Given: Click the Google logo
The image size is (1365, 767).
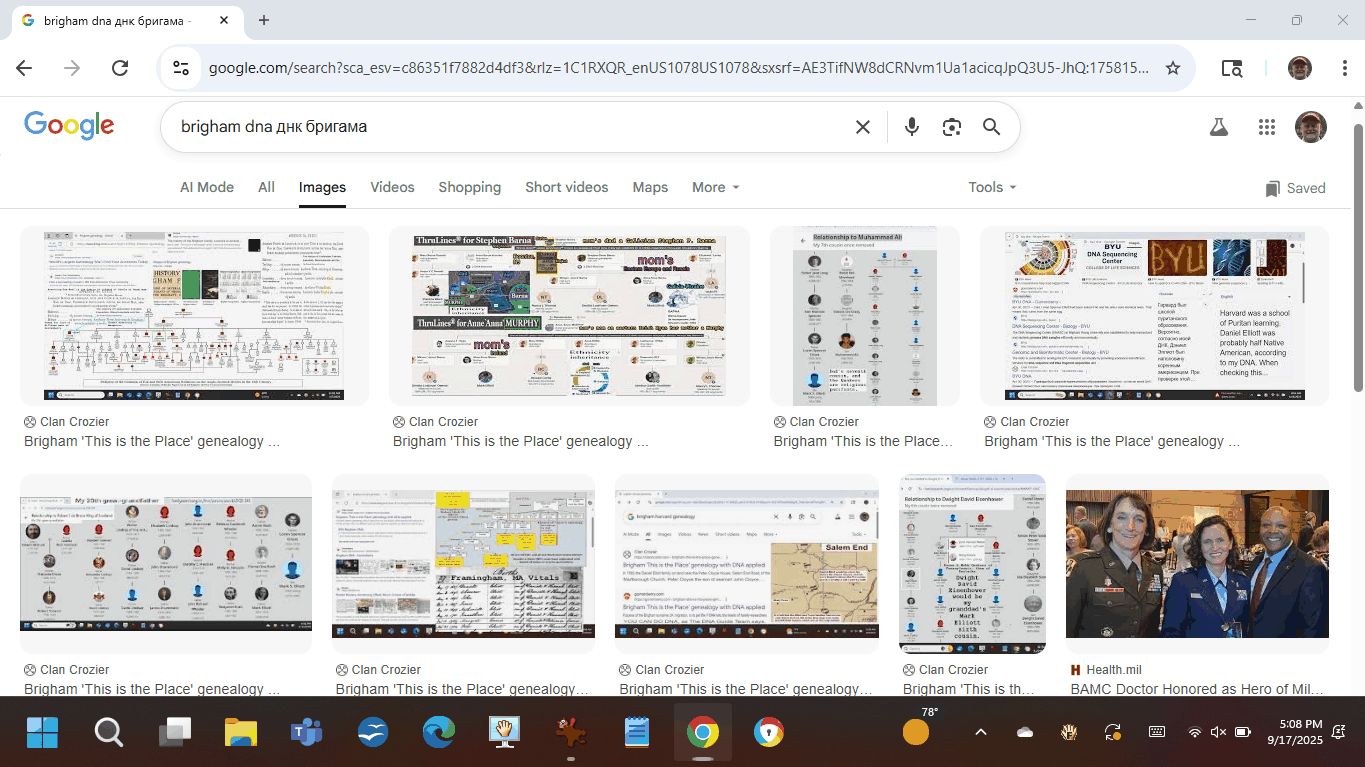Looking at the screenshot, I should pyautogui.click(x=69, y=126).
